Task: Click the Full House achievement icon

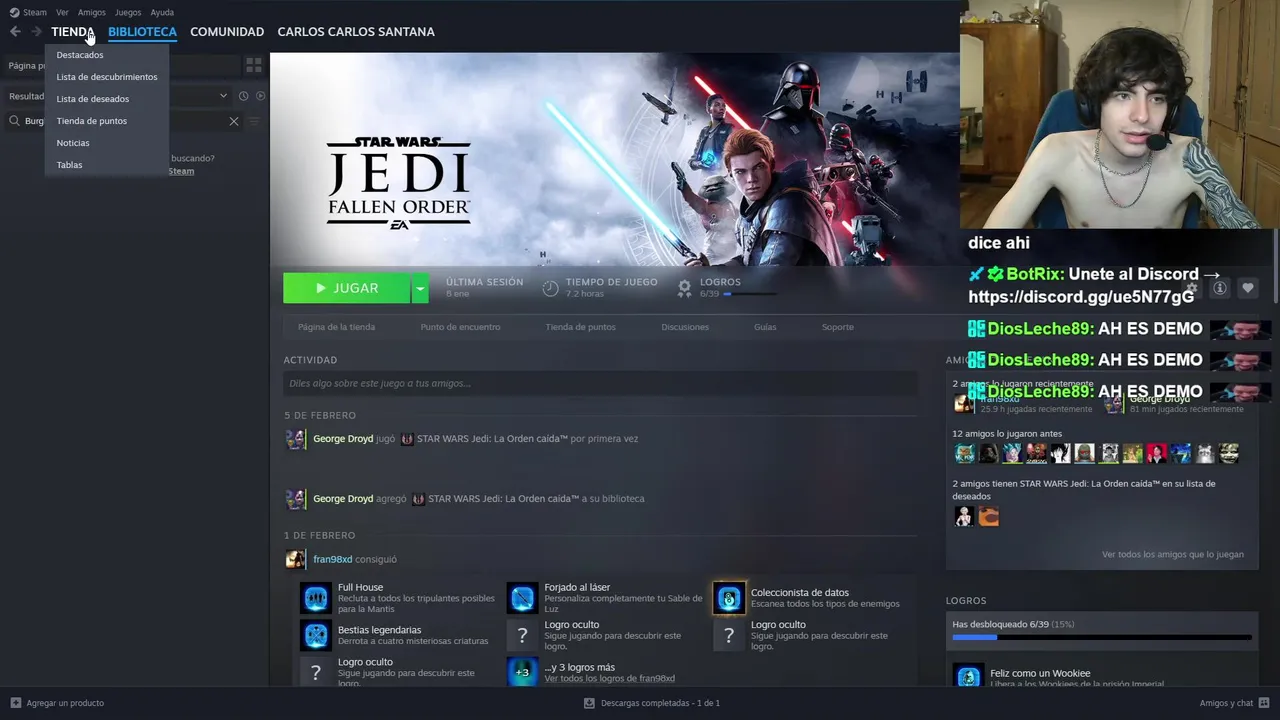Action: [x=316, y=598]
